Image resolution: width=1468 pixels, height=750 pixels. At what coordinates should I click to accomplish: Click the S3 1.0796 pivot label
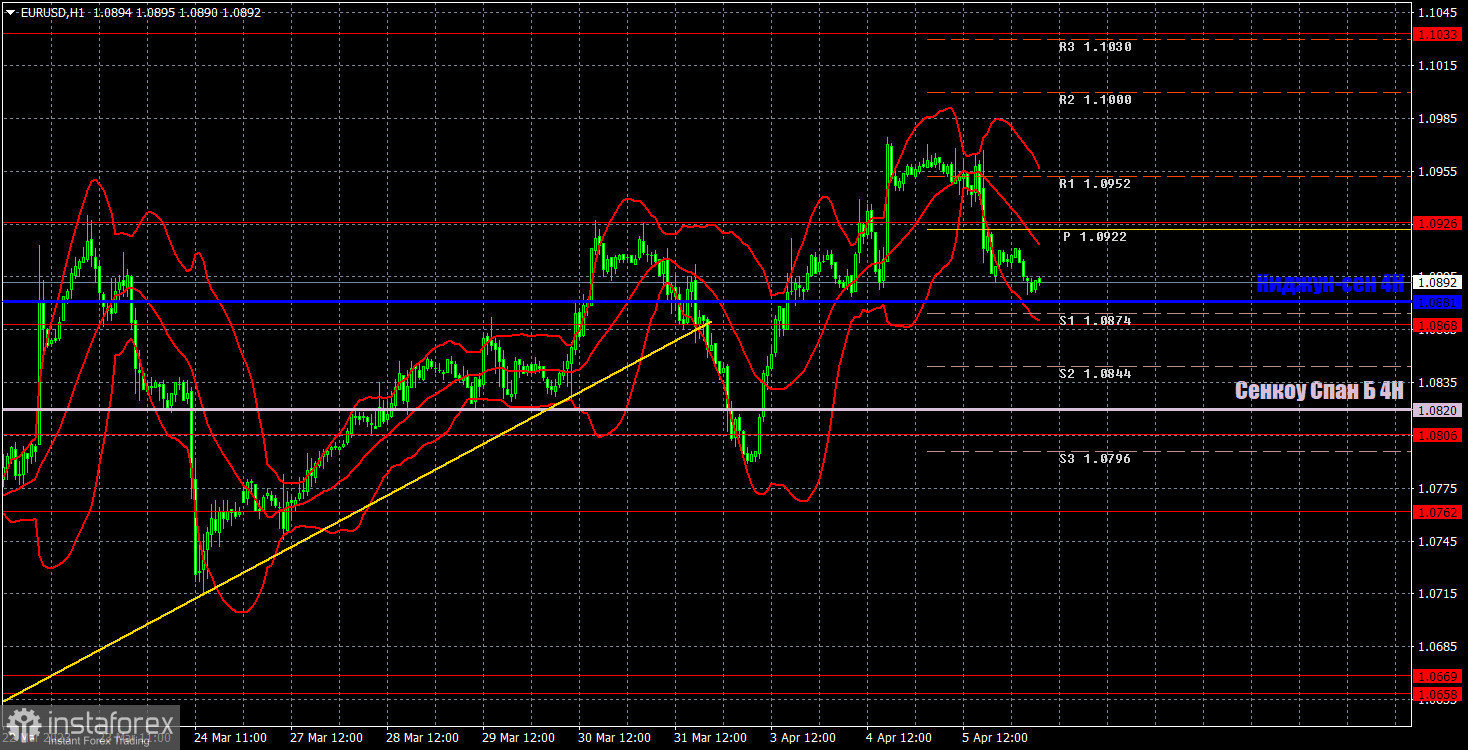[1095, 459]
